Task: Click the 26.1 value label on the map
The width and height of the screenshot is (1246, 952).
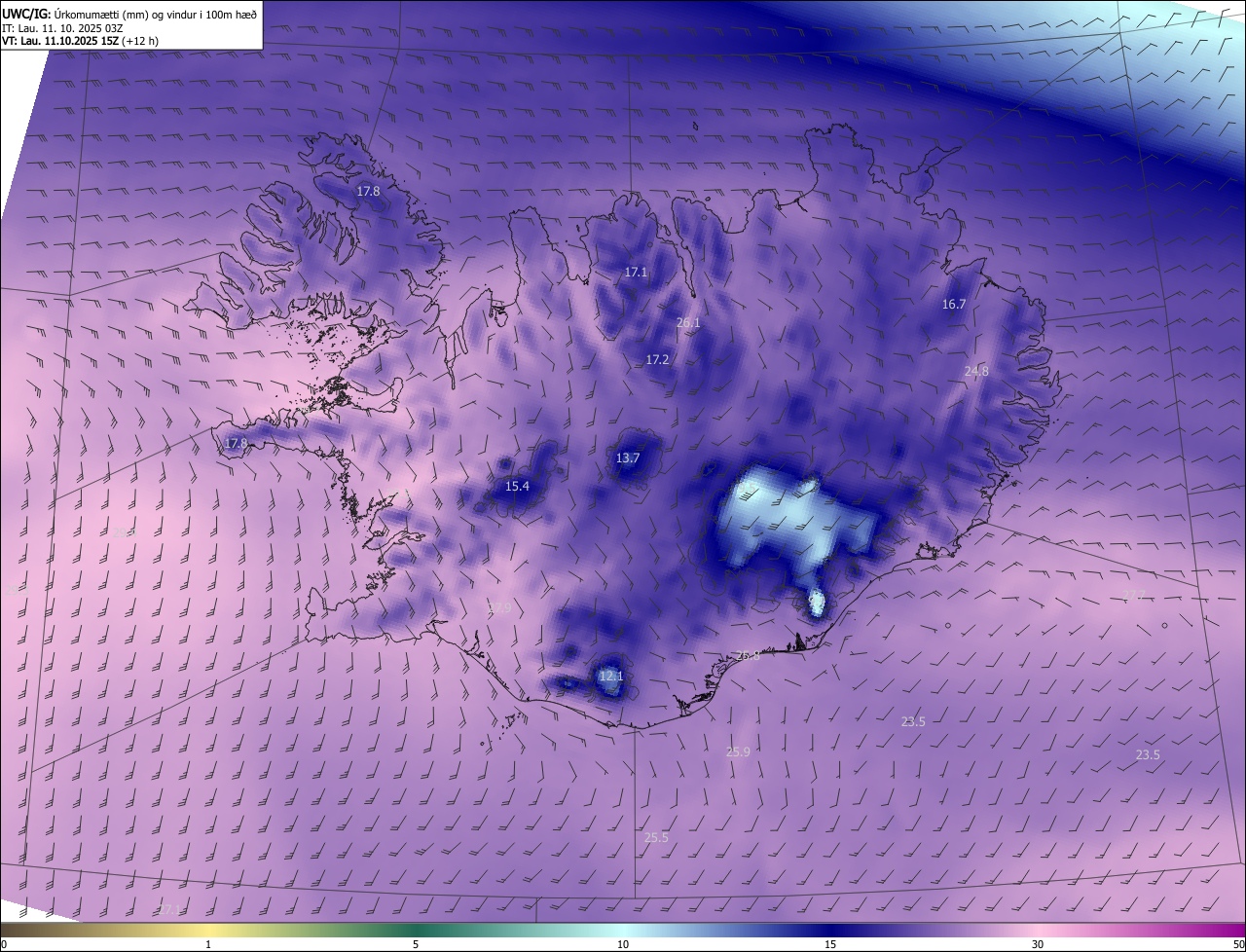Action: pyautogui.click(x=688, y=322)
